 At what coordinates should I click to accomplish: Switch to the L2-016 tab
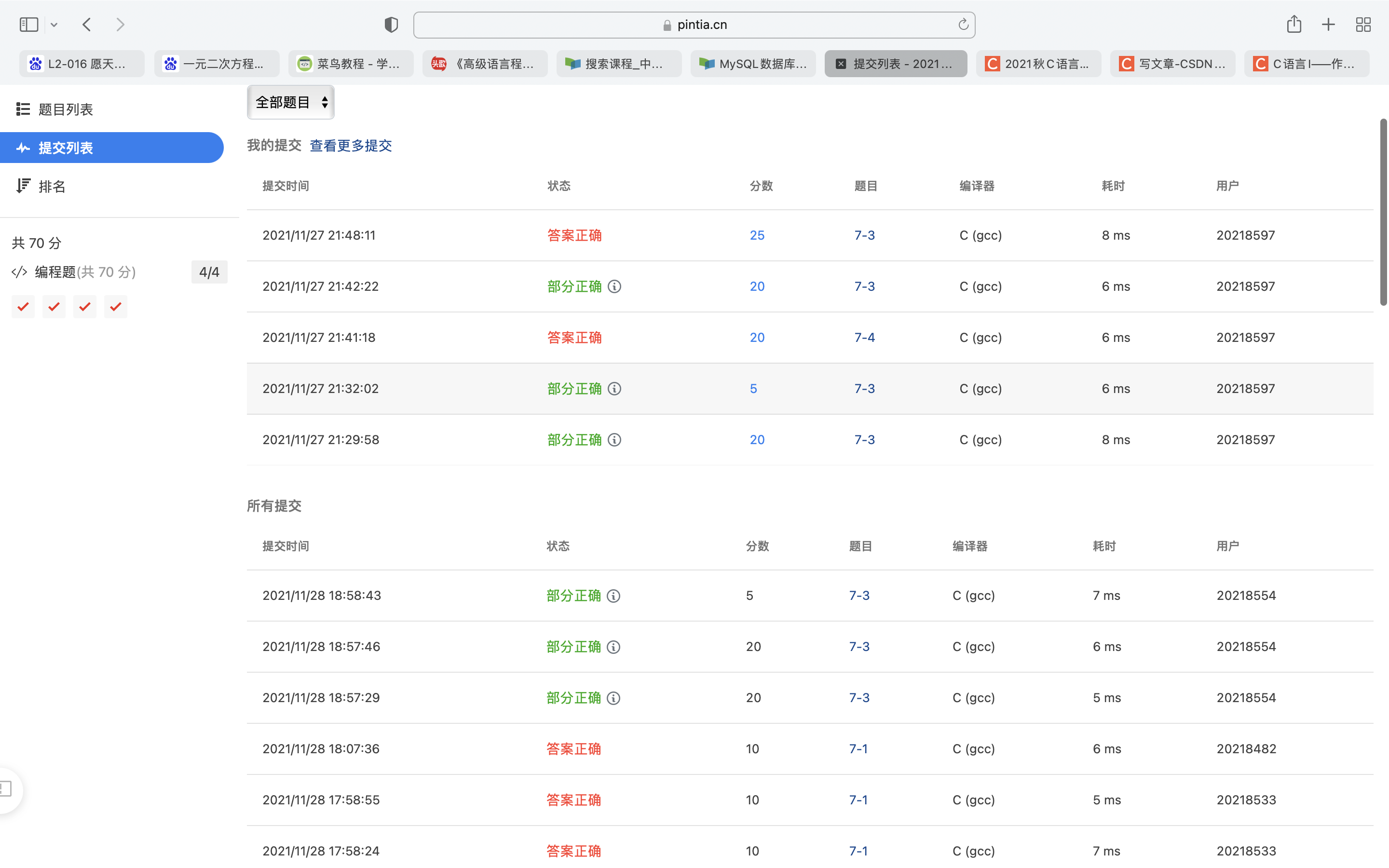[82, 64]
